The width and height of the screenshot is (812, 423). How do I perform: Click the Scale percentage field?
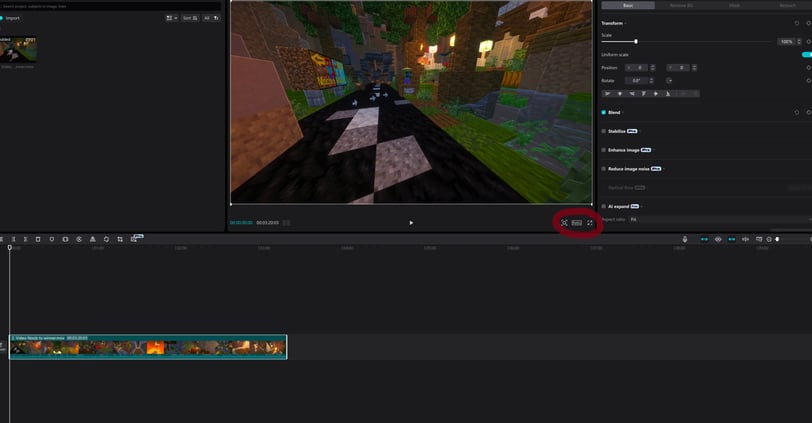point(786,41)
